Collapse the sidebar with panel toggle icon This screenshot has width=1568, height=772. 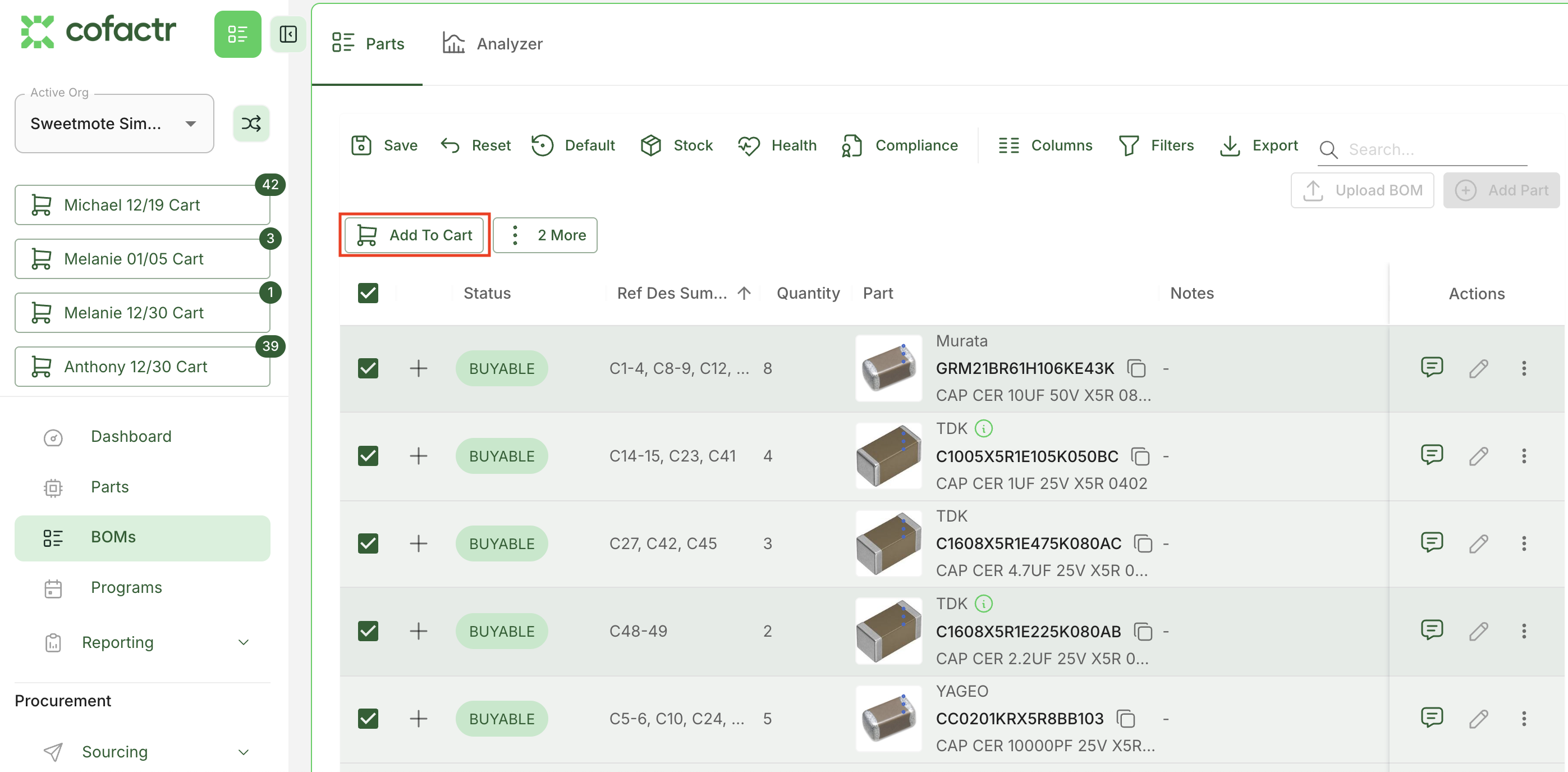pos(288,34)
